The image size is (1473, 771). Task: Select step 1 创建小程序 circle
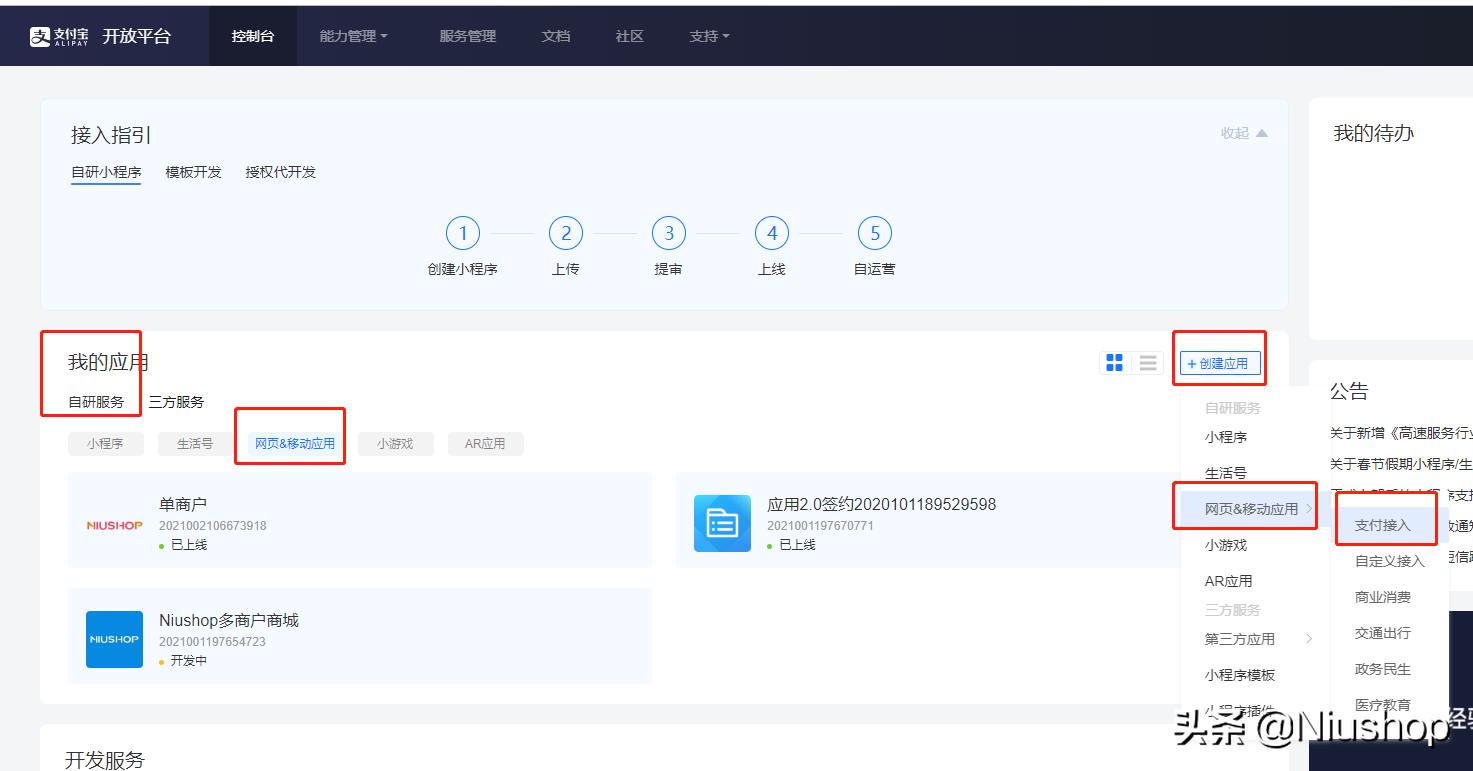click(463, 232)
